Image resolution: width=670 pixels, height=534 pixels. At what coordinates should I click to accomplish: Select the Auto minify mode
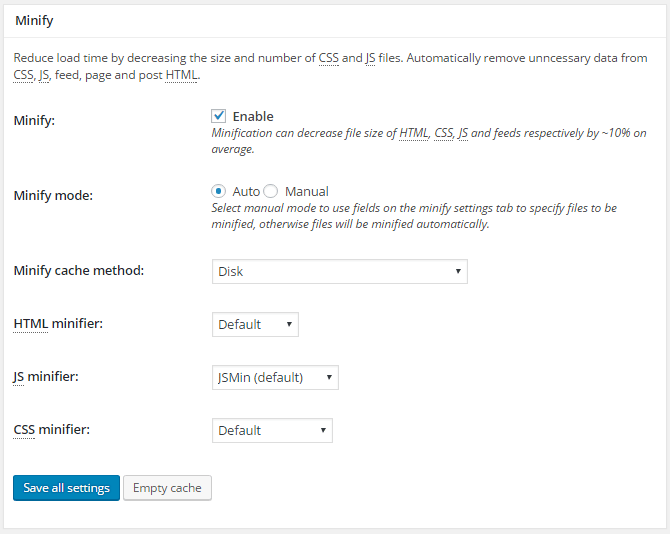point(218,191)
